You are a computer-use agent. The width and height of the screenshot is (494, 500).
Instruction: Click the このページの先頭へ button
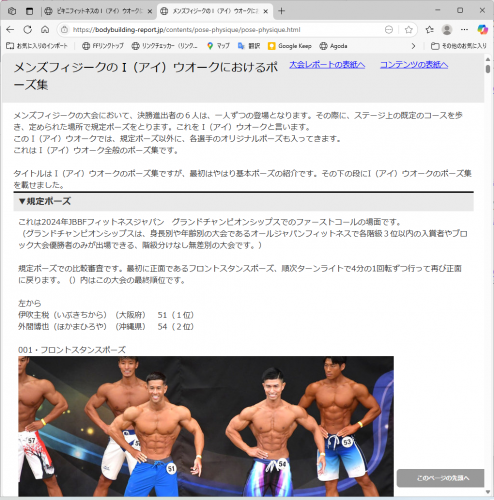tap(440, 478)
